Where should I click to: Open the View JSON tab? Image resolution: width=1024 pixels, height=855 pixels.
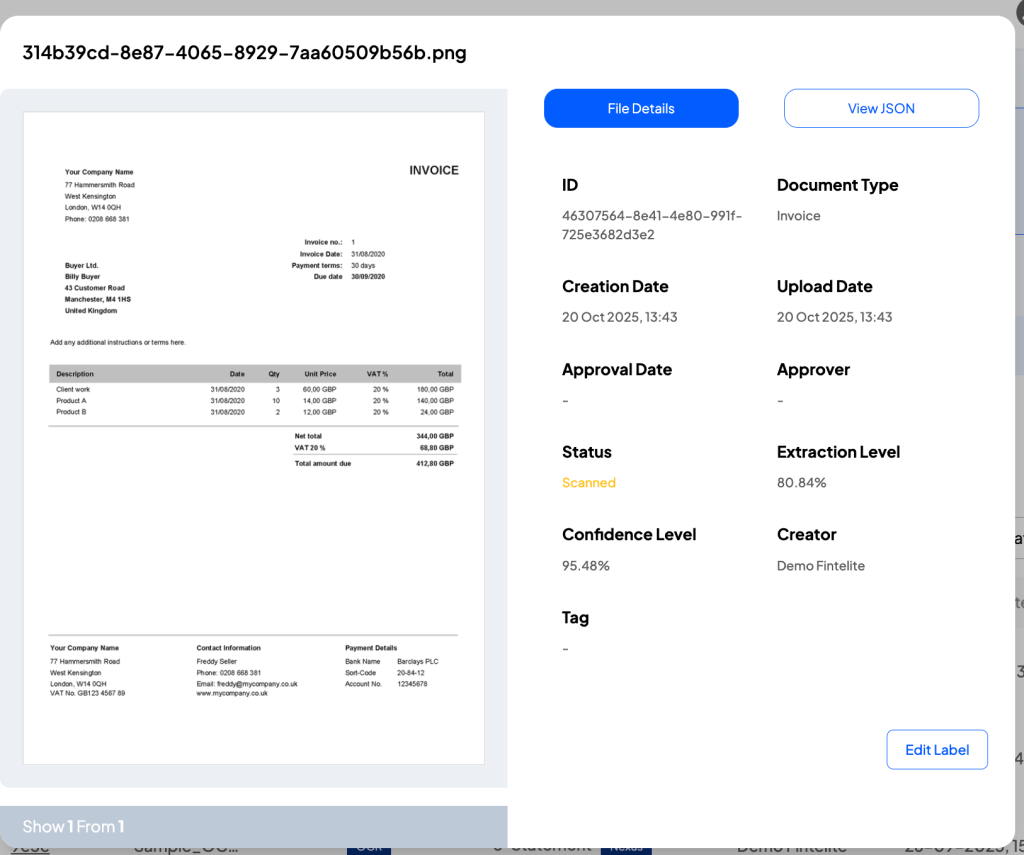coord(880,108)
